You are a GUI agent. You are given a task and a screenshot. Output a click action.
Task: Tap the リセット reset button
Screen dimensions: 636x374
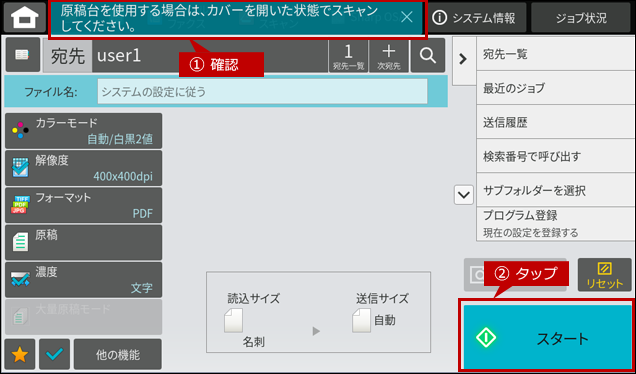click(x=604, y=275)
